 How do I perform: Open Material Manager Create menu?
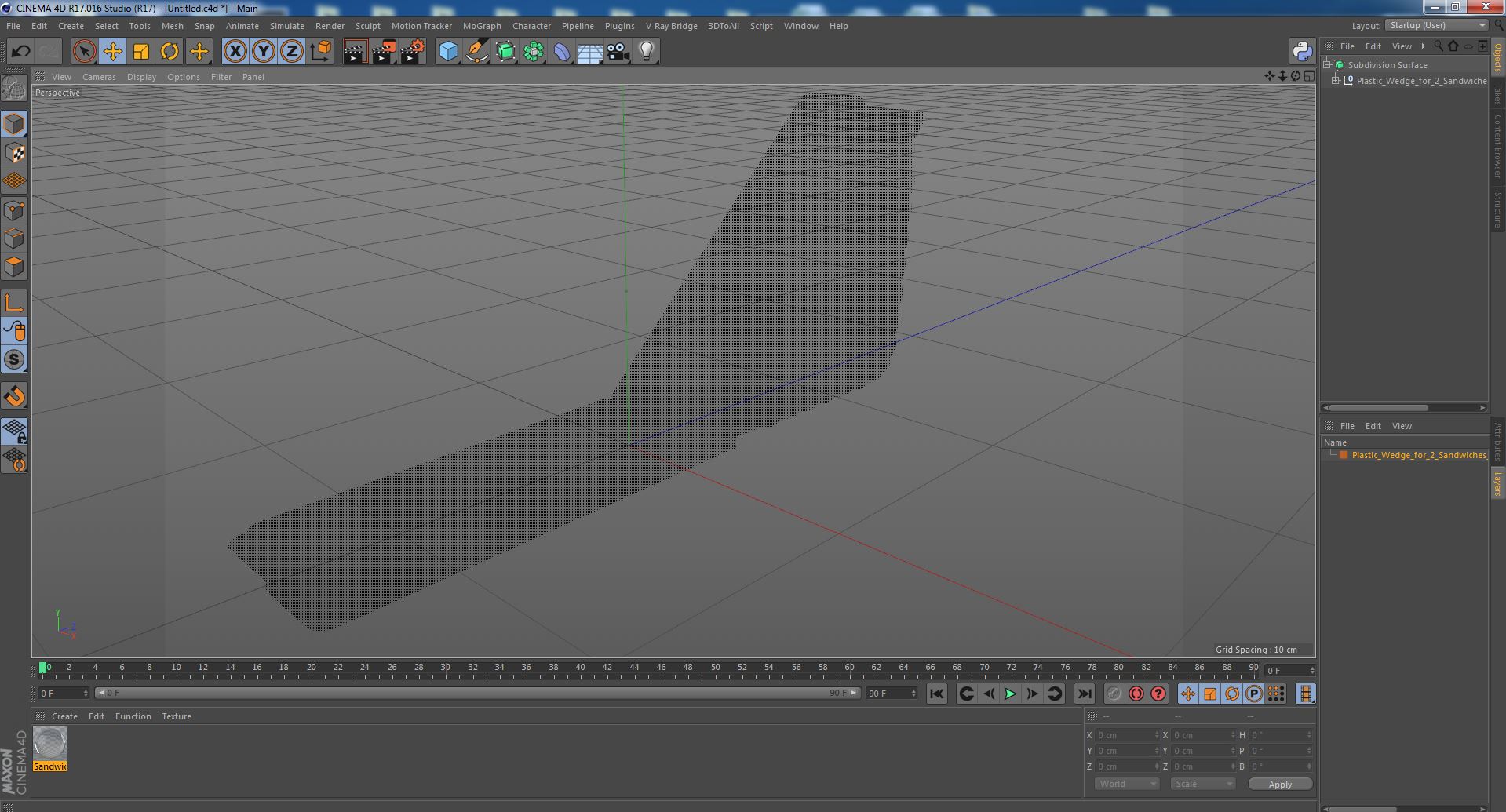(64, 716)
